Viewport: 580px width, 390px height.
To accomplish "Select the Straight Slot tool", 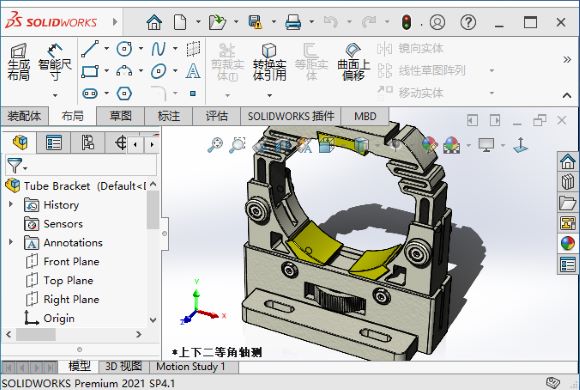I will [x=90, y=93].
